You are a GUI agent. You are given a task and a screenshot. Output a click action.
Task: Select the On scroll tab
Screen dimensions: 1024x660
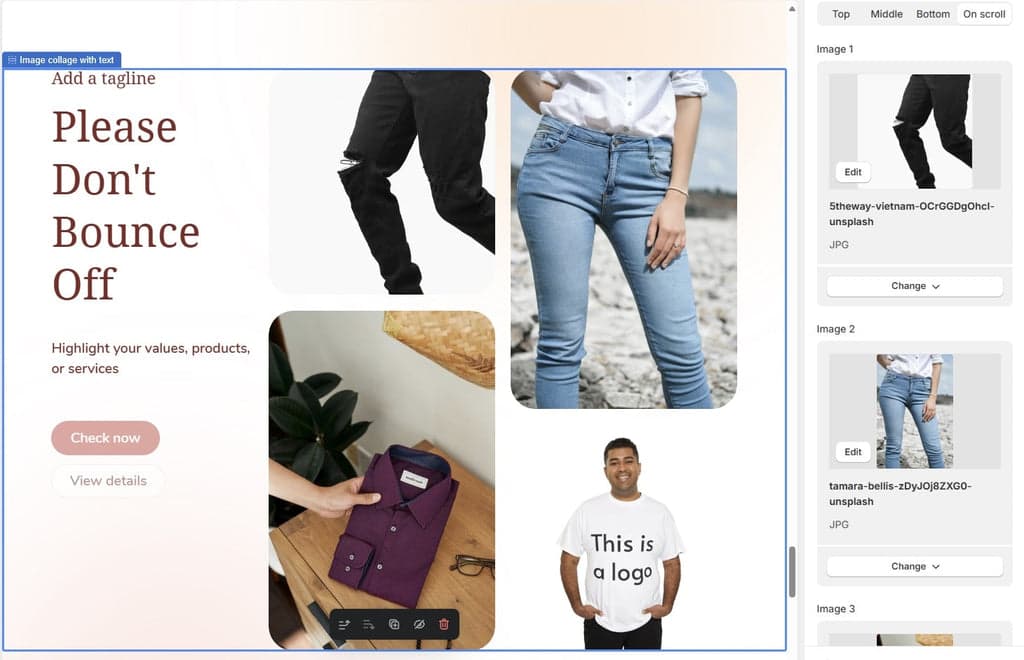coord(984,14)
